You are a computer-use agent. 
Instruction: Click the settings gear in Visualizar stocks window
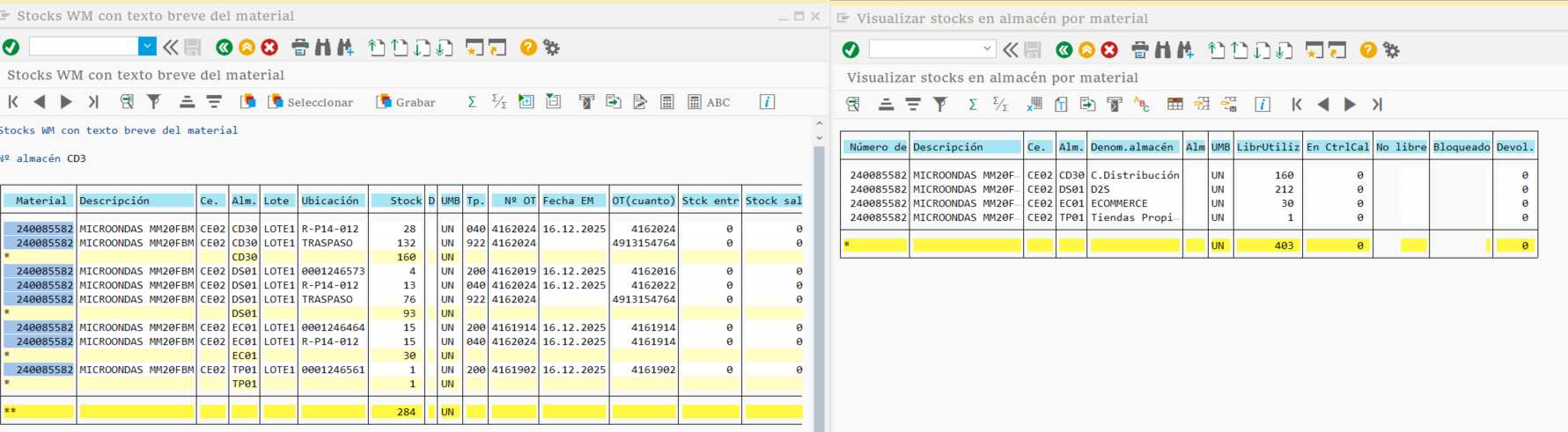1391,50
